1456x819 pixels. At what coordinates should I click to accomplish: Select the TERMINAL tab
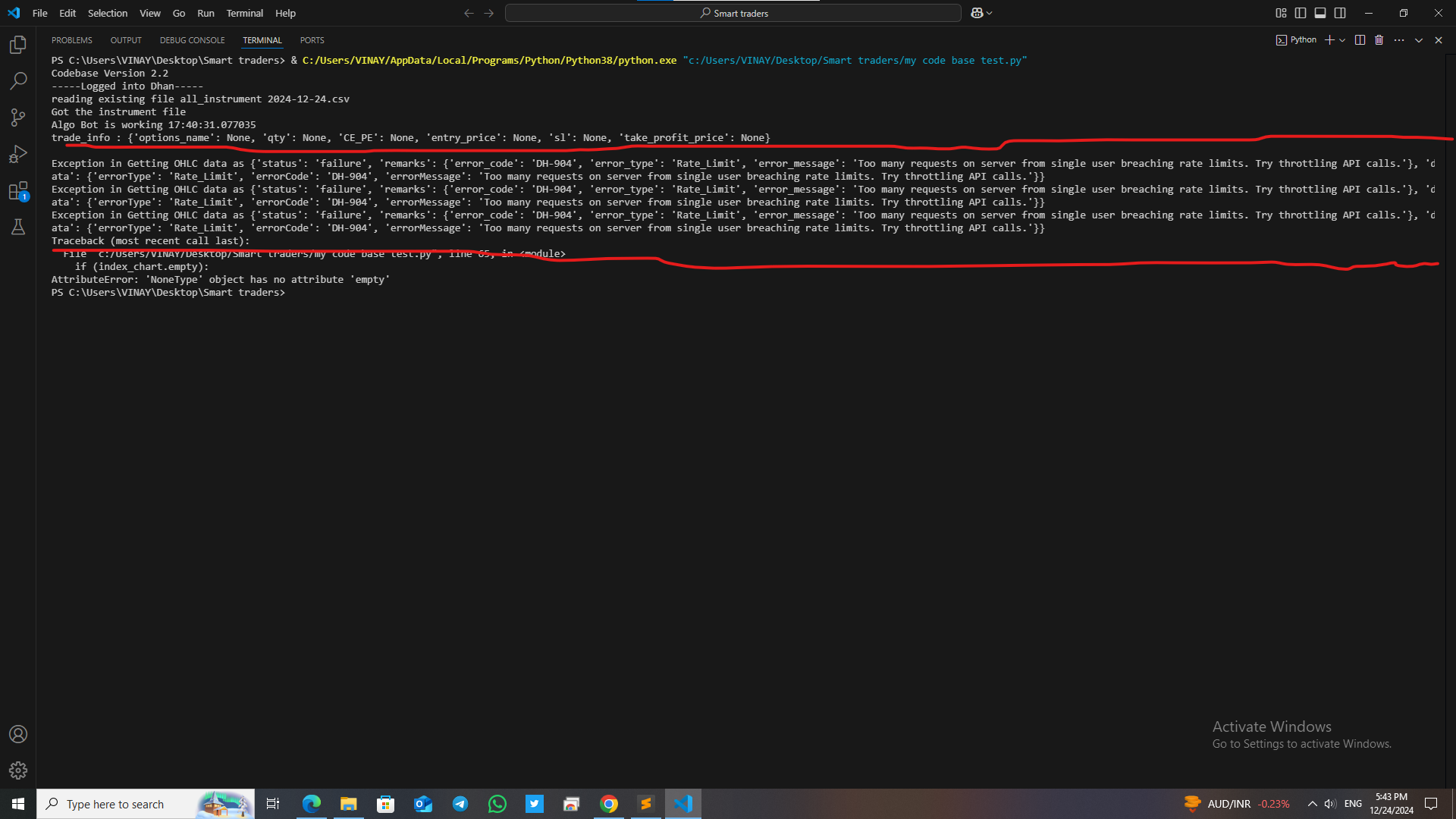point(262,40)
